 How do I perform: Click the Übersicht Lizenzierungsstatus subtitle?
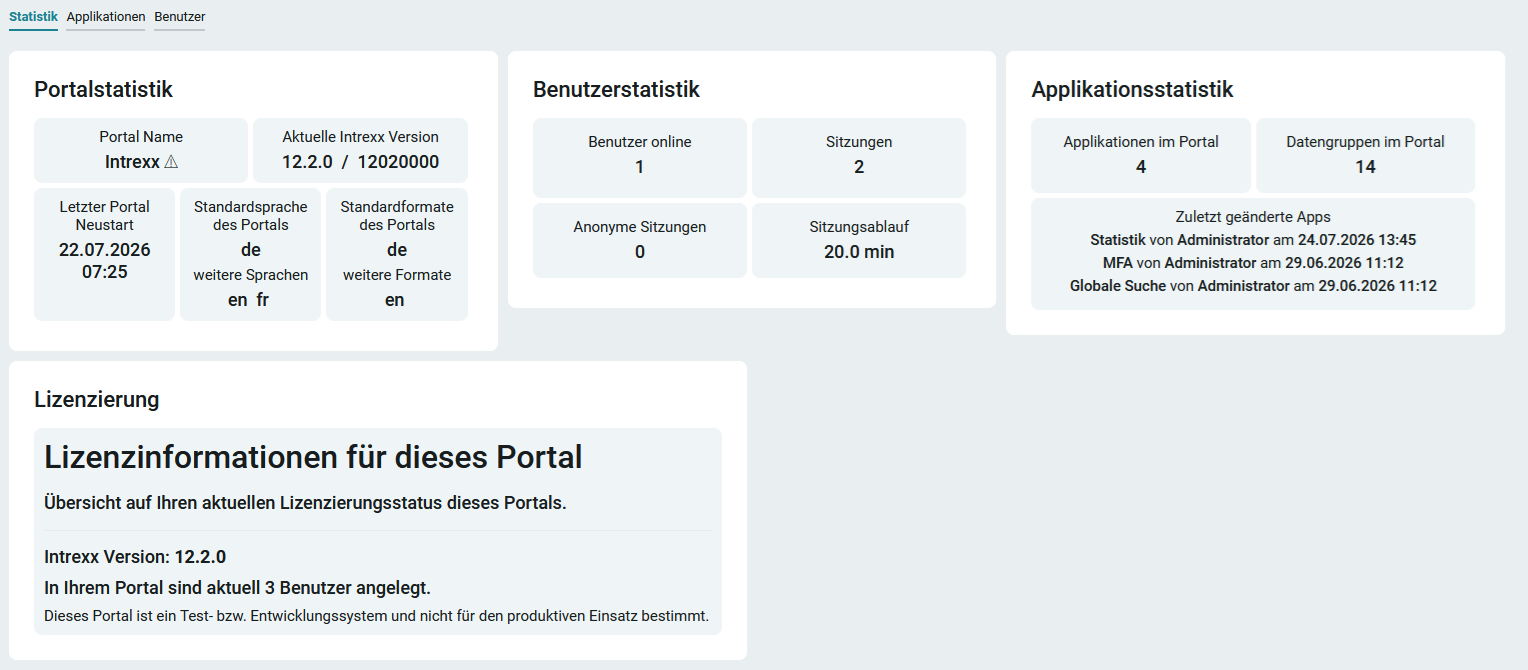[305, 503]
